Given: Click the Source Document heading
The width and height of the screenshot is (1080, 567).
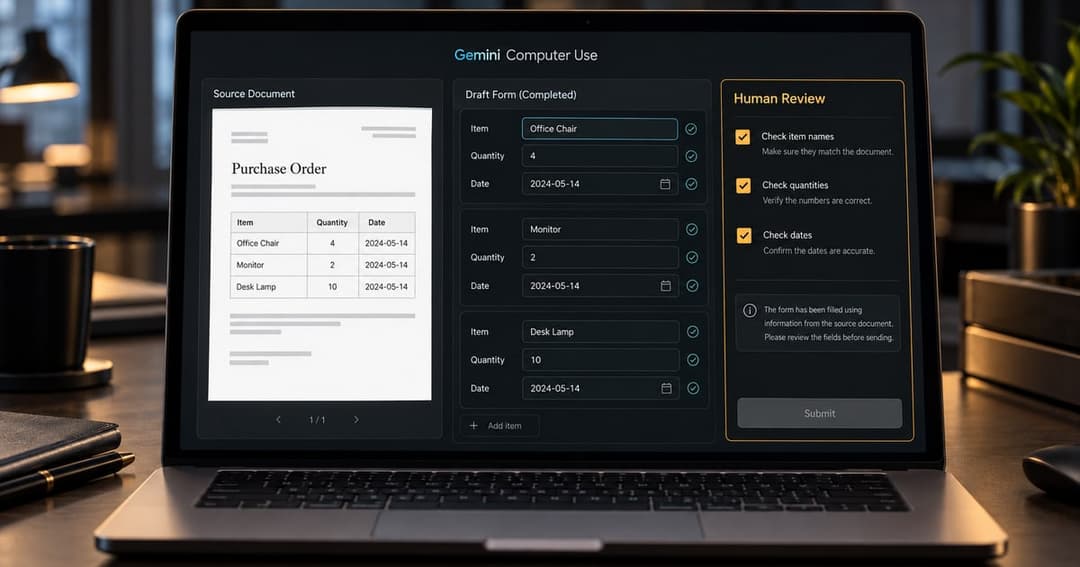Looking at the screenshot, I should 253,94.
